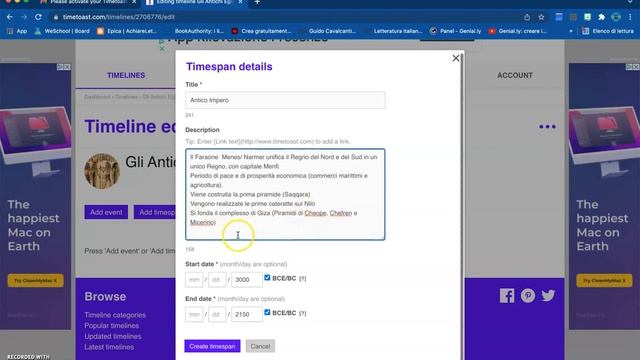The image size is (640, 360).
Task: Click the timeline profile thumbnail image
Action: 102,171
